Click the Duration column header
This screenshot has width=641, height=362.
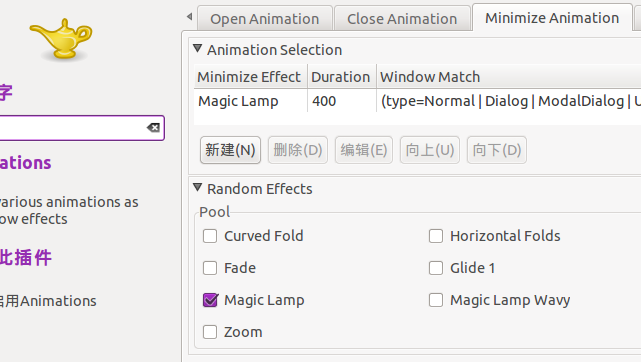[x=341, y=77]
